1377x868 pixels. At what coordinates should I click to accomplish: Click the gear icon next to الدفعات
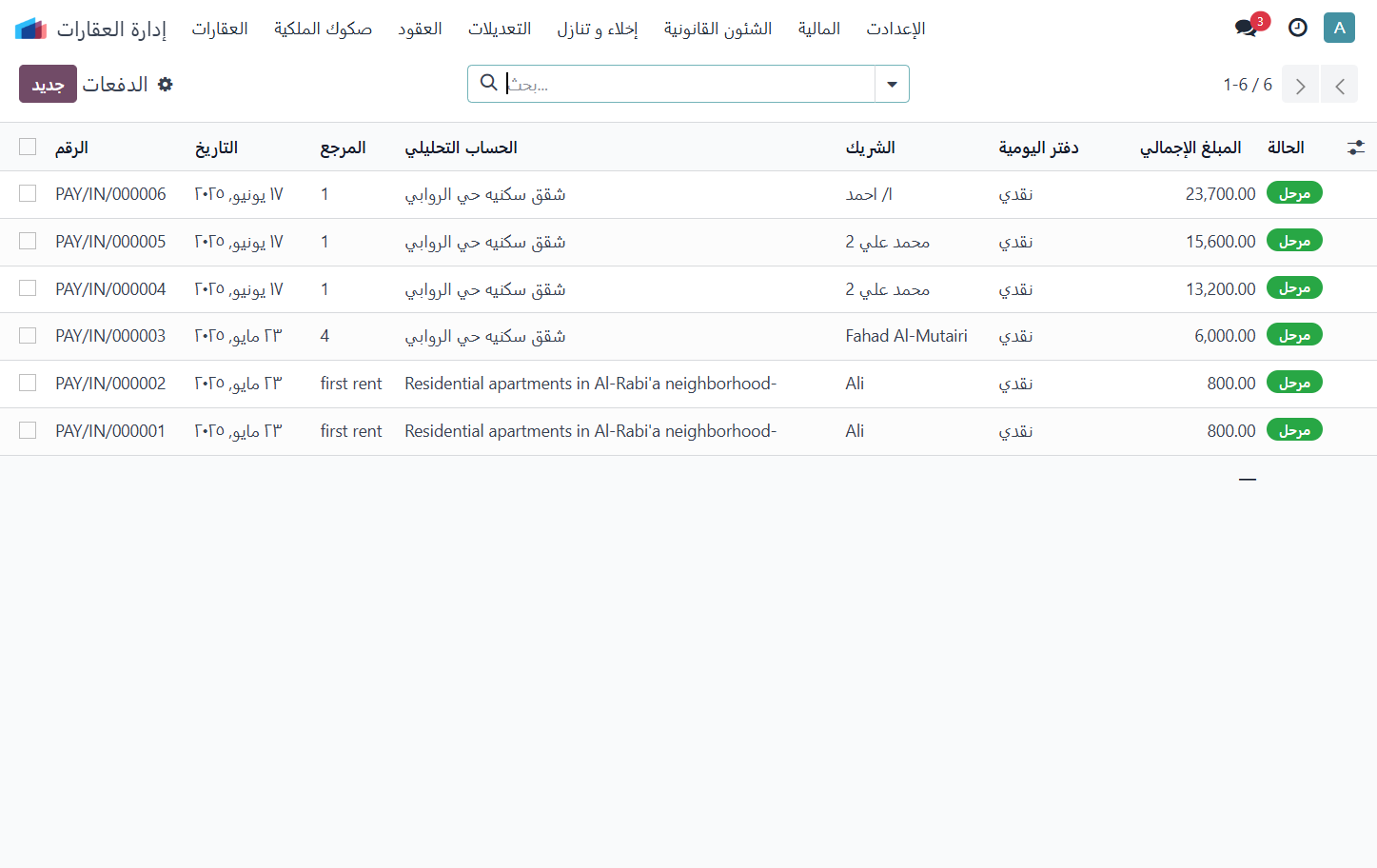166,85
